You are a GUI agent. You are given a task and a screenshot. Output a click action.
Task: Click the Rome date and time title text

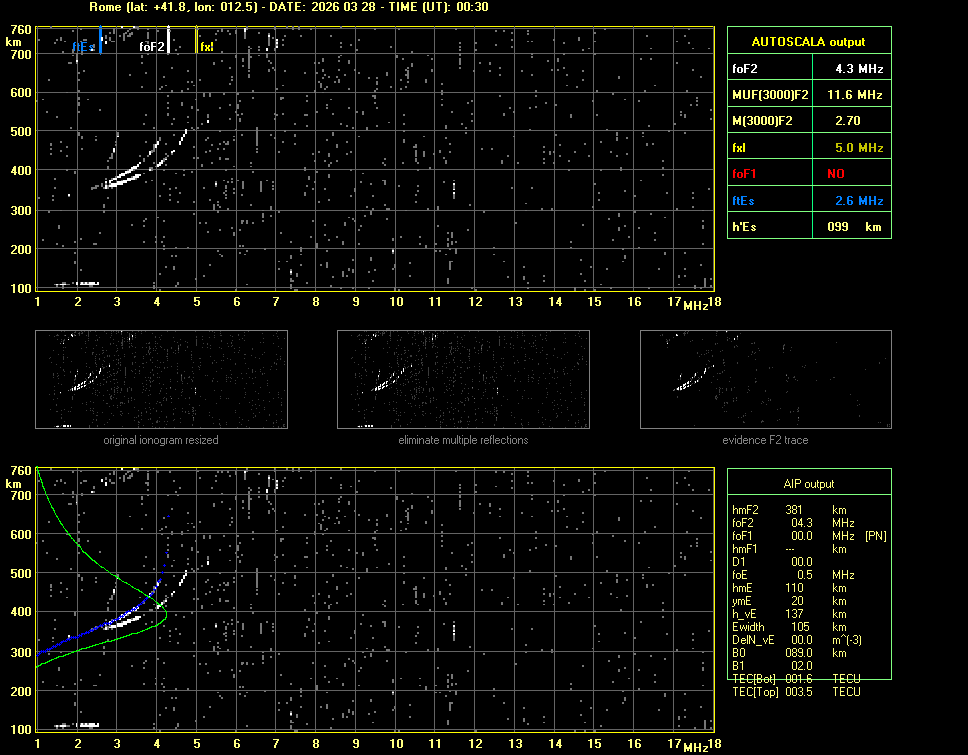pyautogui.click(x=289, y=7)
